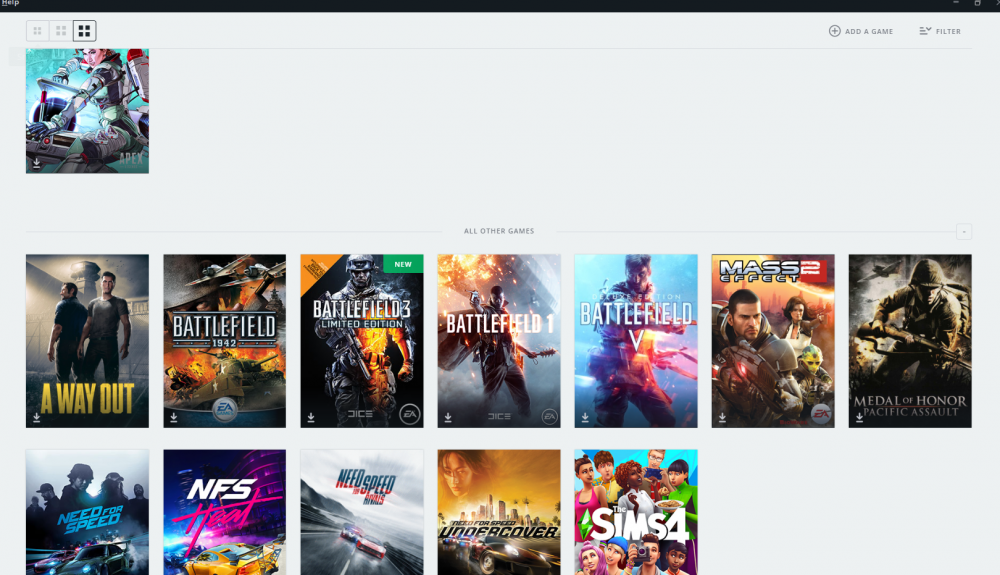Open the A Way Out game tile
The height and width of the screenshot is (575, 1000).
[x=87, y=341]
